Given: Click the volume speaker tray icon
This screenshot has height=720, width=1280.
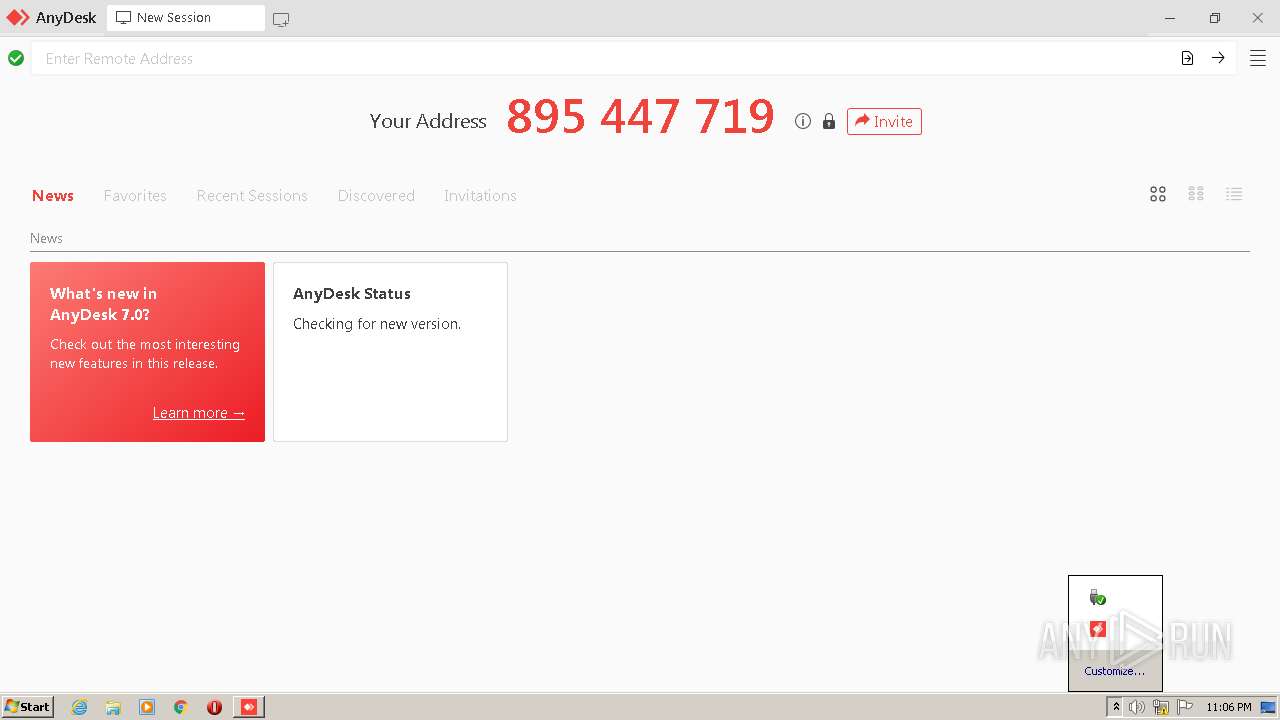Looking at the screenshot, I should [1137, 707].
